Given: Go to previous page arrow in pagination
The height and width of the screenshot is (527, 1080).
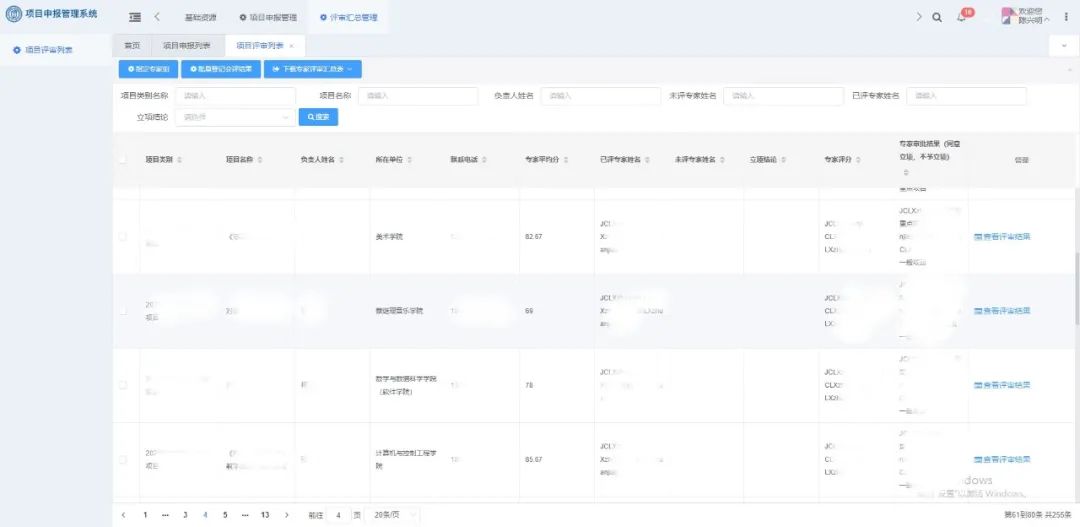Looking at the screenshot, I should tap(123, 515).
